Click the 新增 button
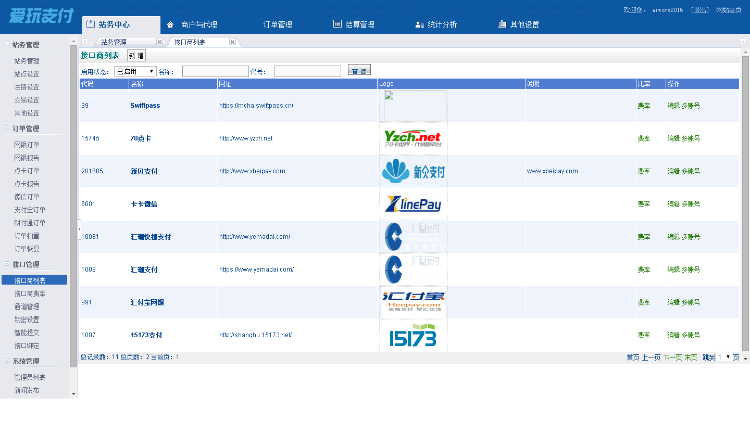The width and height of the screenshot is (750, 435). (136, 56)
